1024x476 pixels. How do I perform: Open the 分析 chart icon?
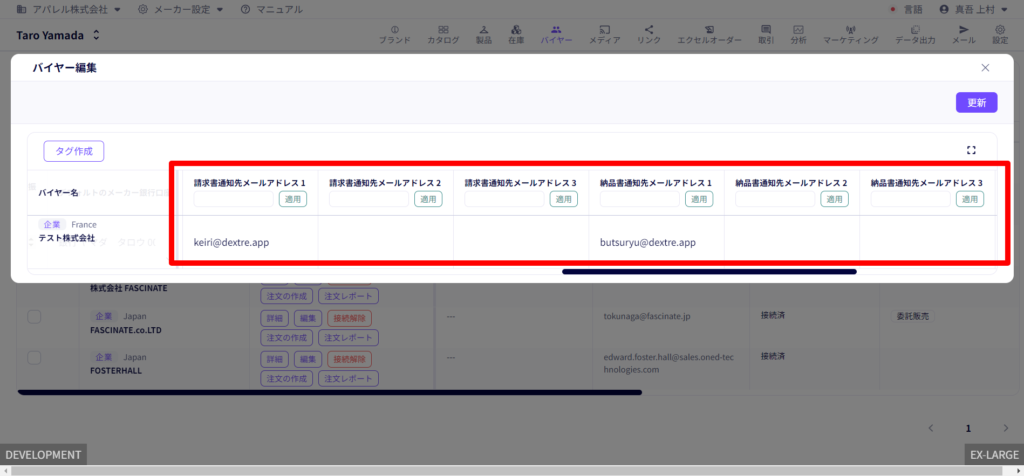click(798, 29)
